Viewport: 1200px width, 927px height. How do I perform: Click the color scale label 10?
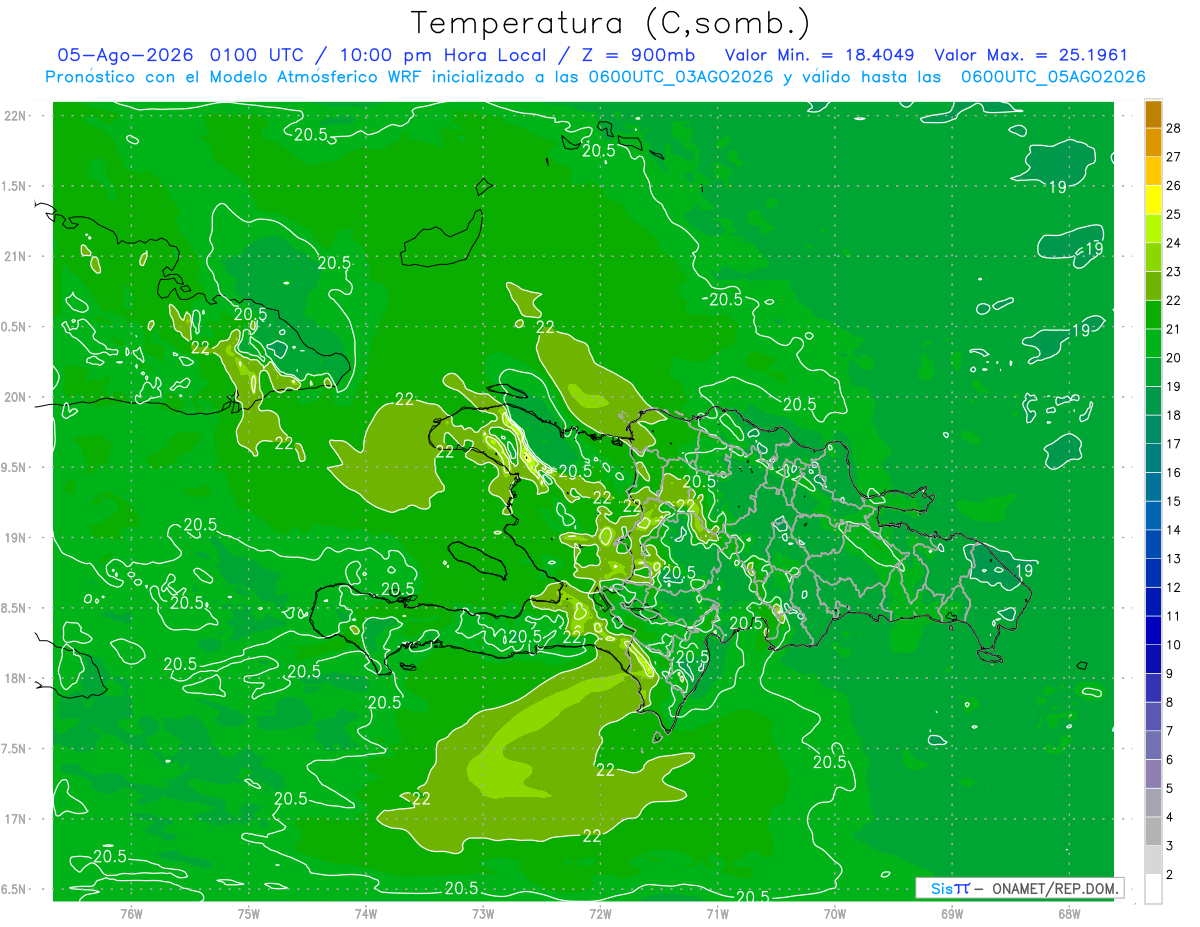coord(1174,645)
